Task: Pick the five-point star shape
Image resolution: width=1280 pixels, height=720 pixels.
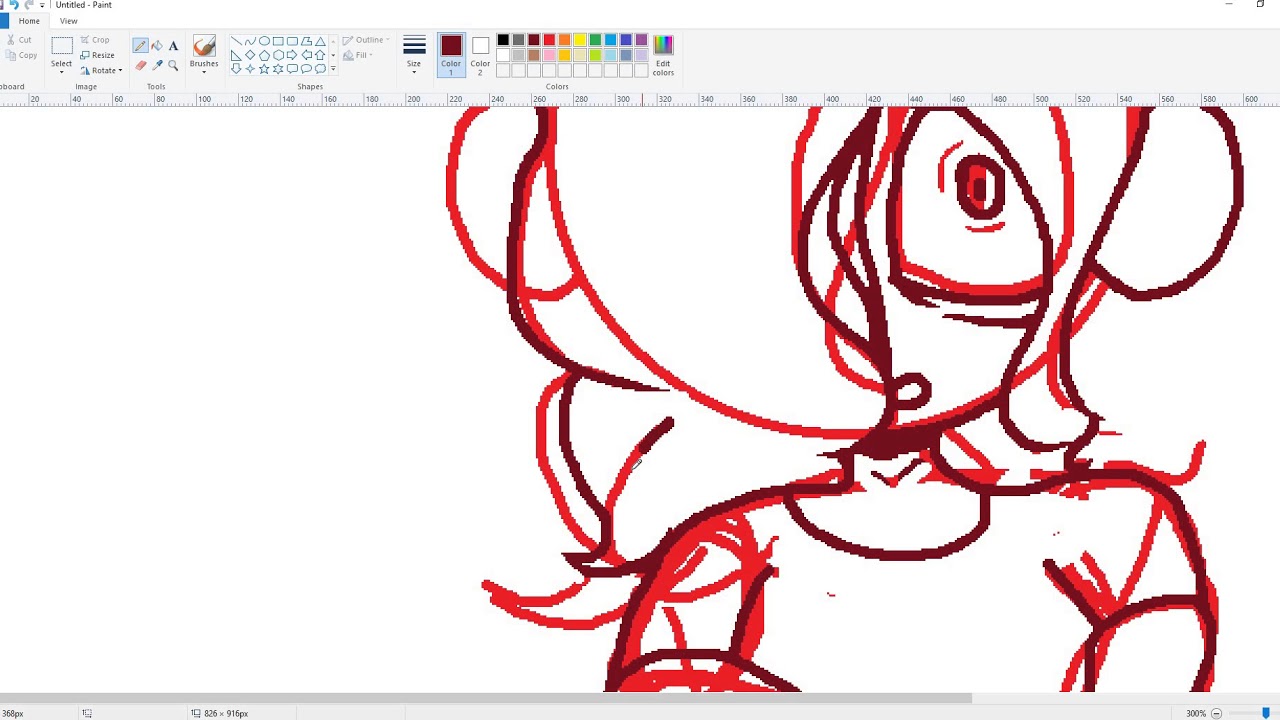Action: (264, 69)
